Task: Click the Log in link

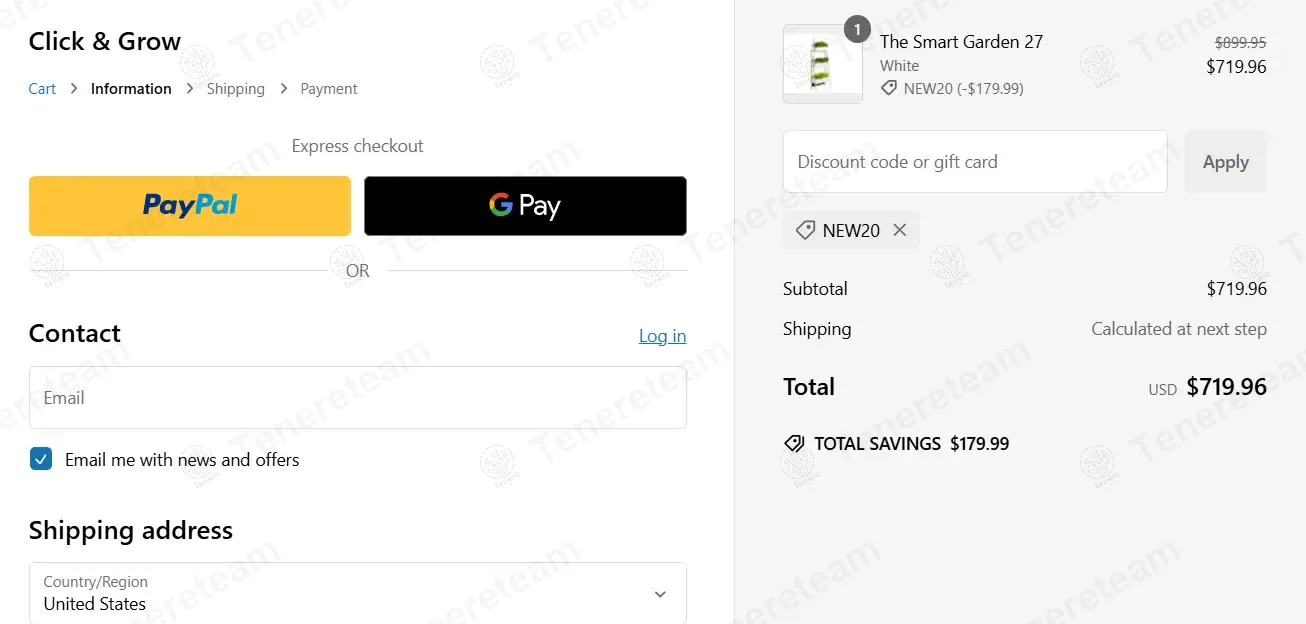Action: pos(662,336)
